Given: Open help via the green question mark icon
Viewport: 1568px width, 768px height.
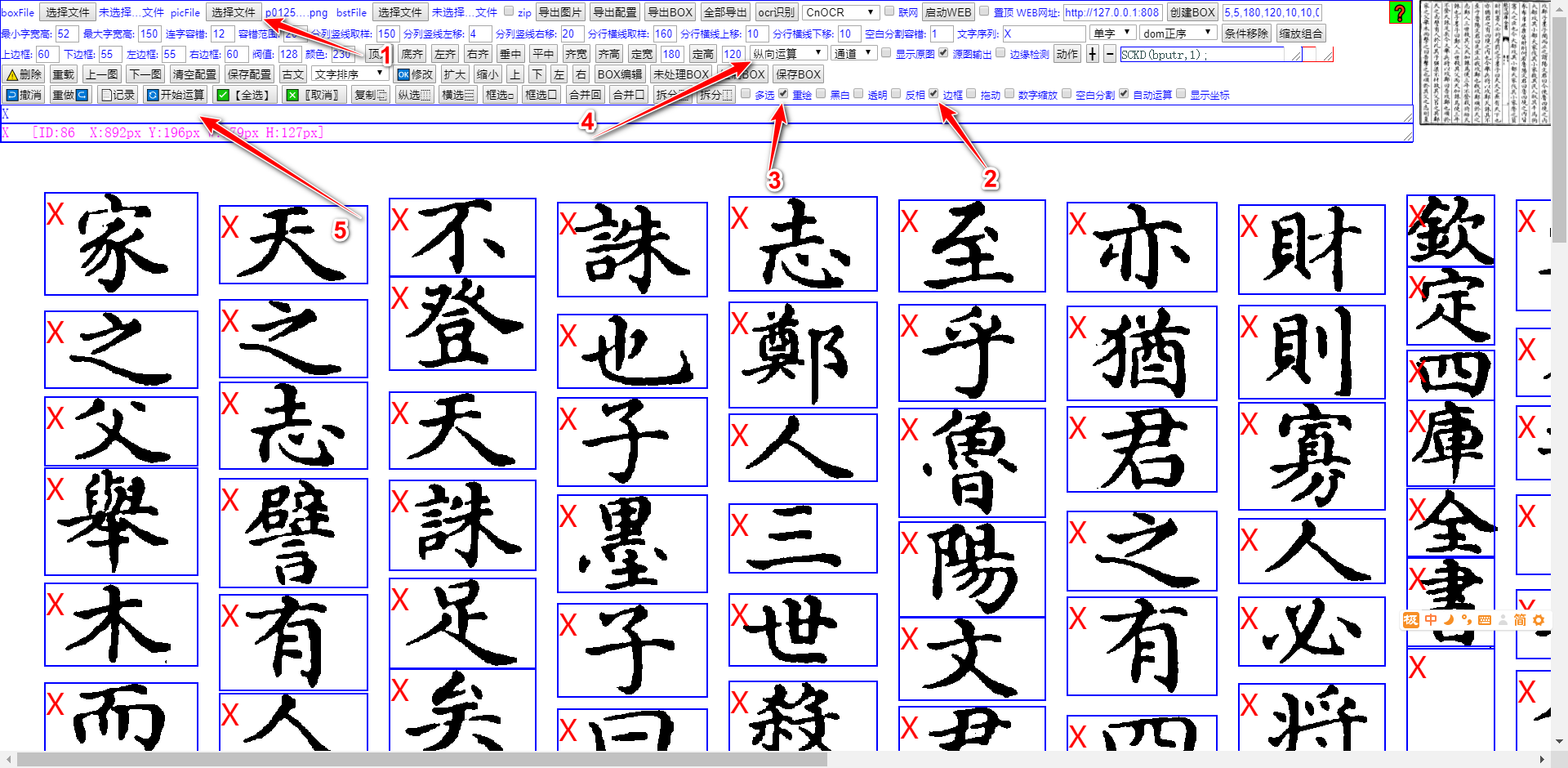Looking at the screenshot, I should pos(1400,11).
